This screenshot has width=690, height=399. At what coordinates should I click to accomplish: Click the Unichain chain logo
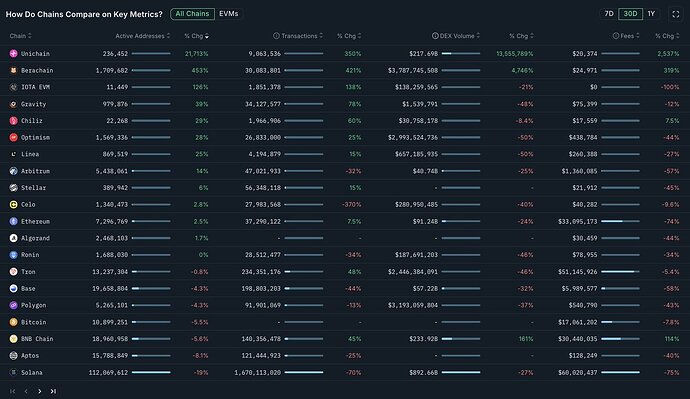(14, 54)
